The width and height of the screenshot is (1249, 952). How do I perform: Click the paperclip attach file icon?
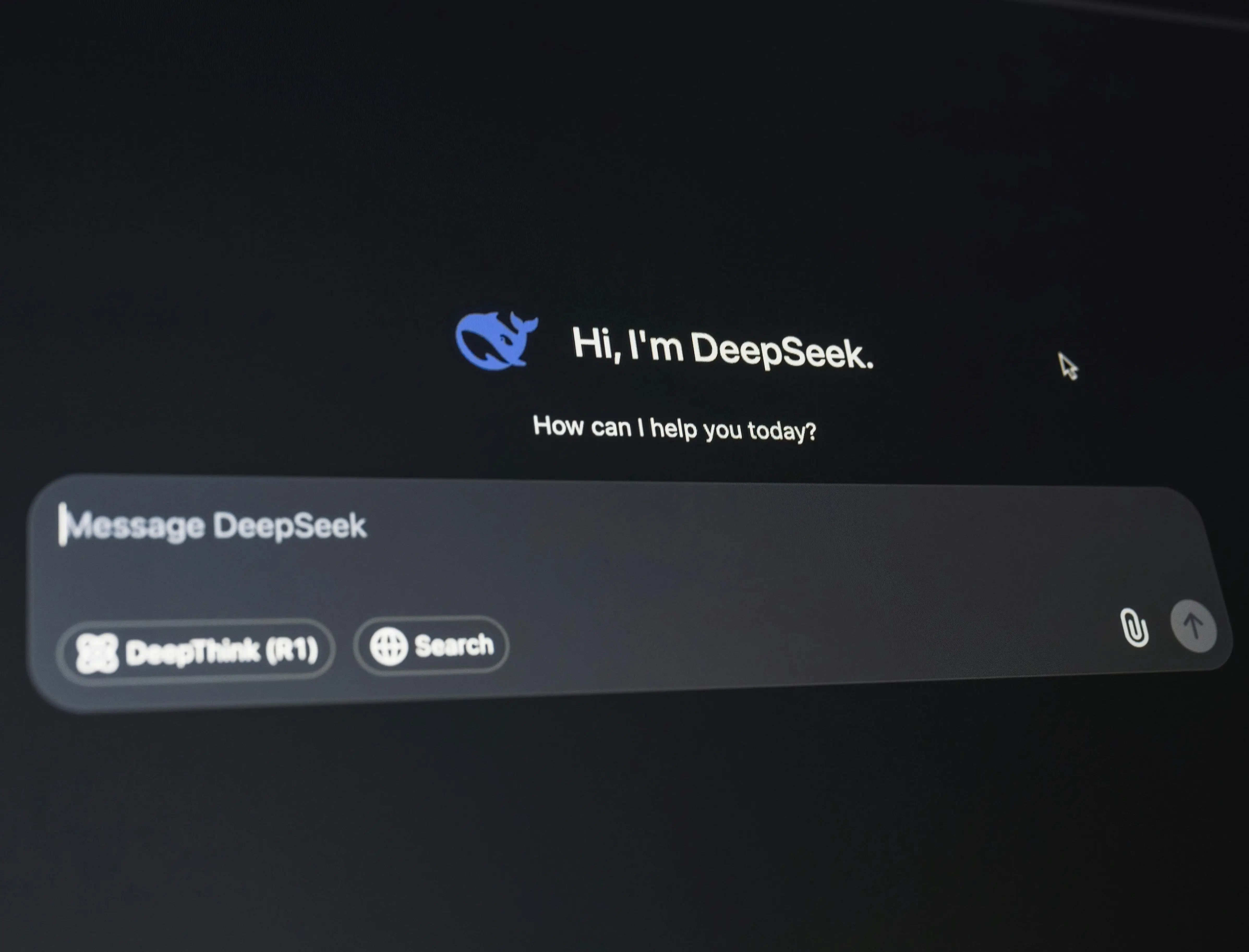(1135, 627)
